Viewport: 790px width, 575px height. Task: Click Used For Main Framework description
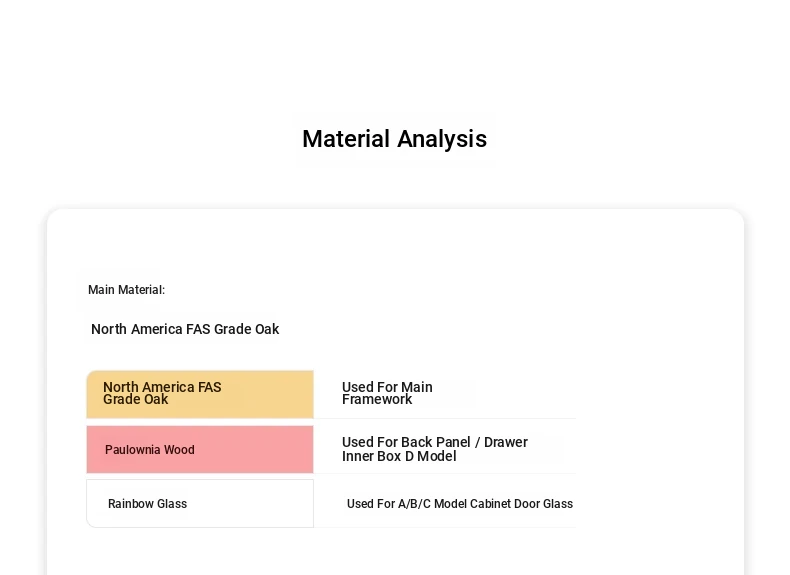point(387,393)
